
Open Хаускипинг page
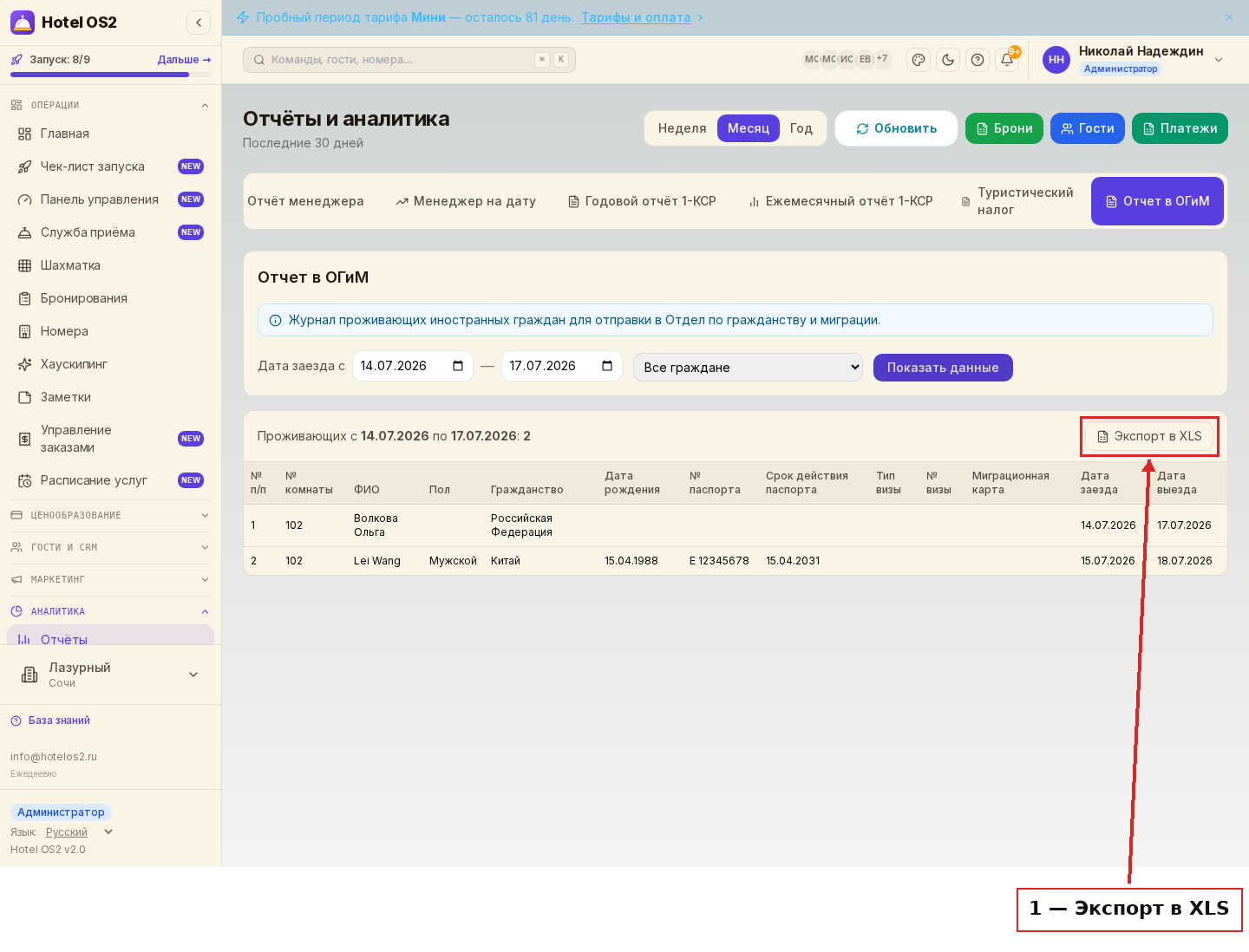110,364
